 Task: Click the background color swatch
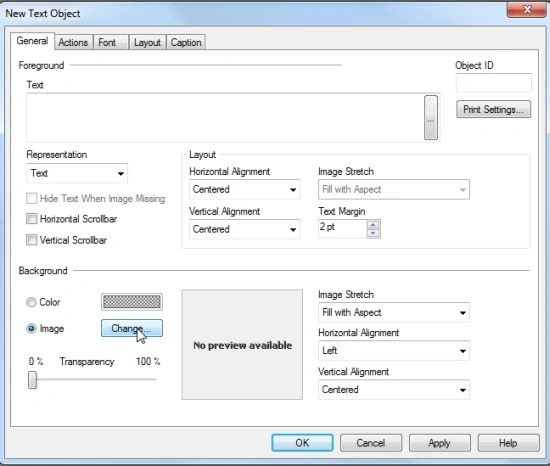point(132,302)
